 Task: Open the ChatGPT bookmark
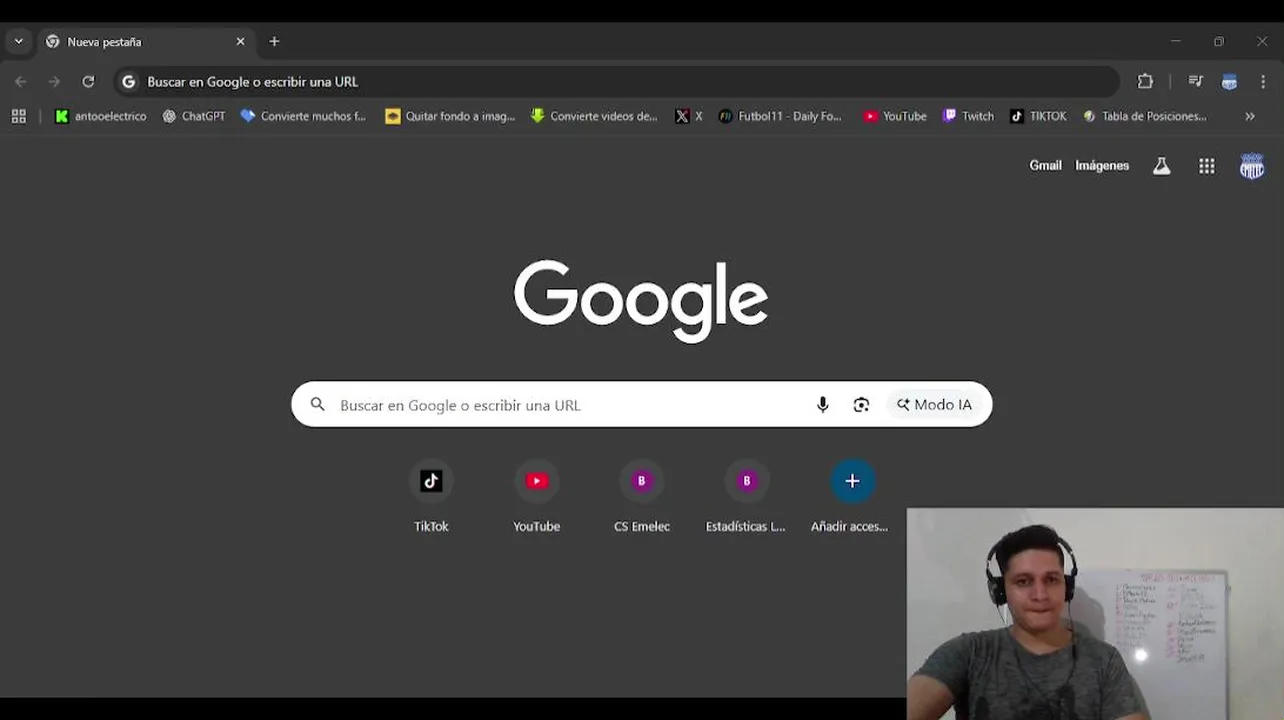coord(194,116)
